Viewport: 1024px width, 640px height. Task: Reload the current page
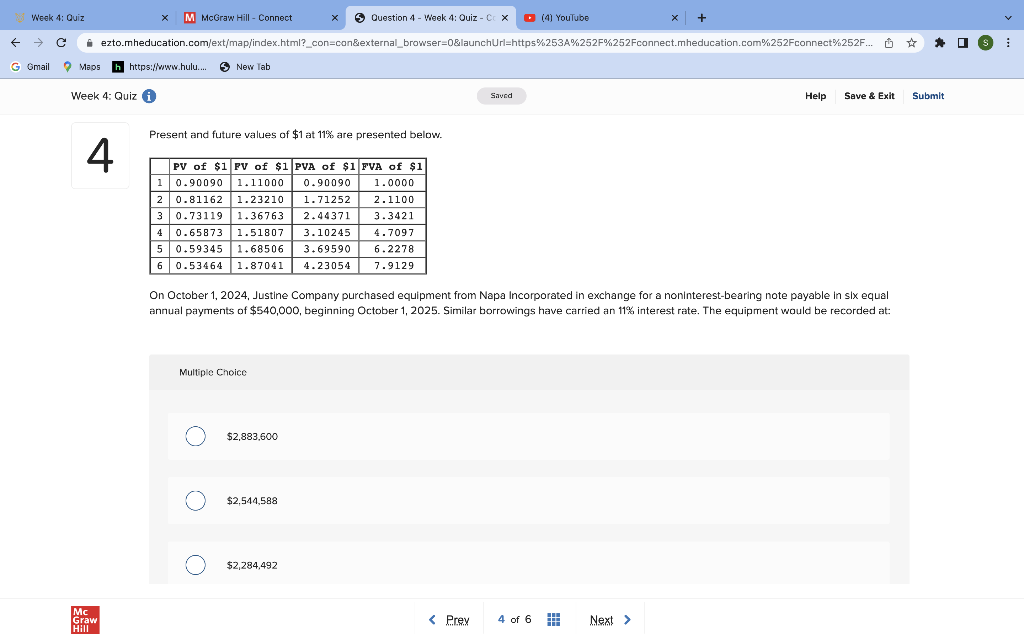pos(61,42)
